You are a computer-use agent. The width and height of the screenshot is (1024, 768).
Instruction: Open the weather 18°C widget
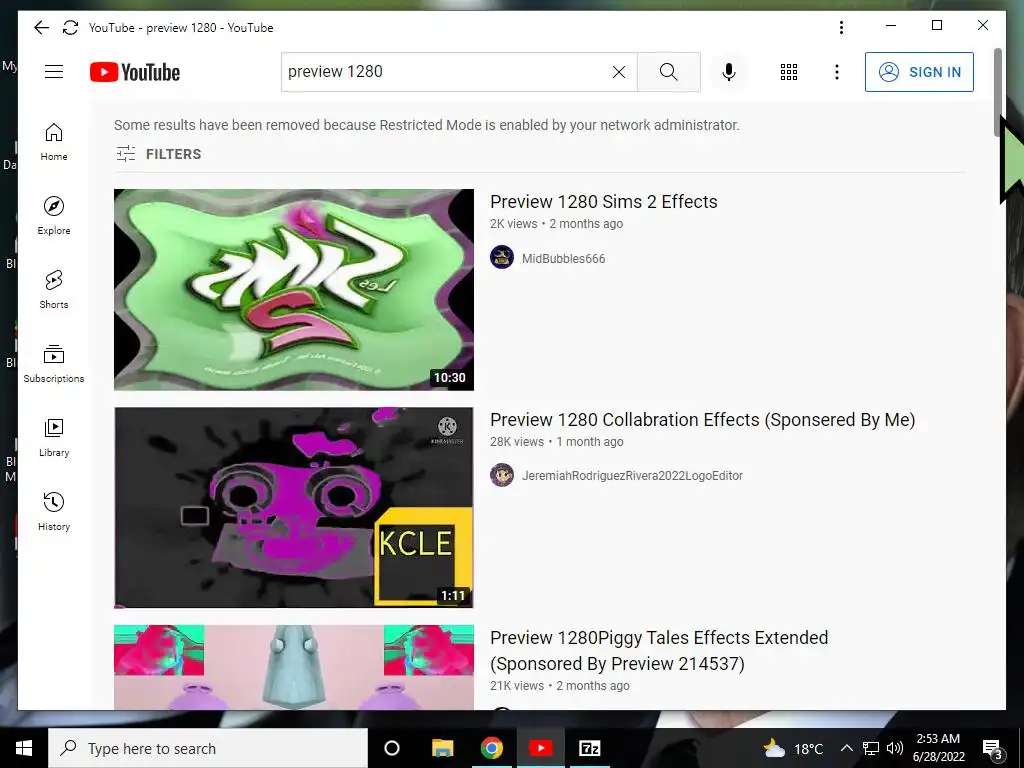pos(793,748)
